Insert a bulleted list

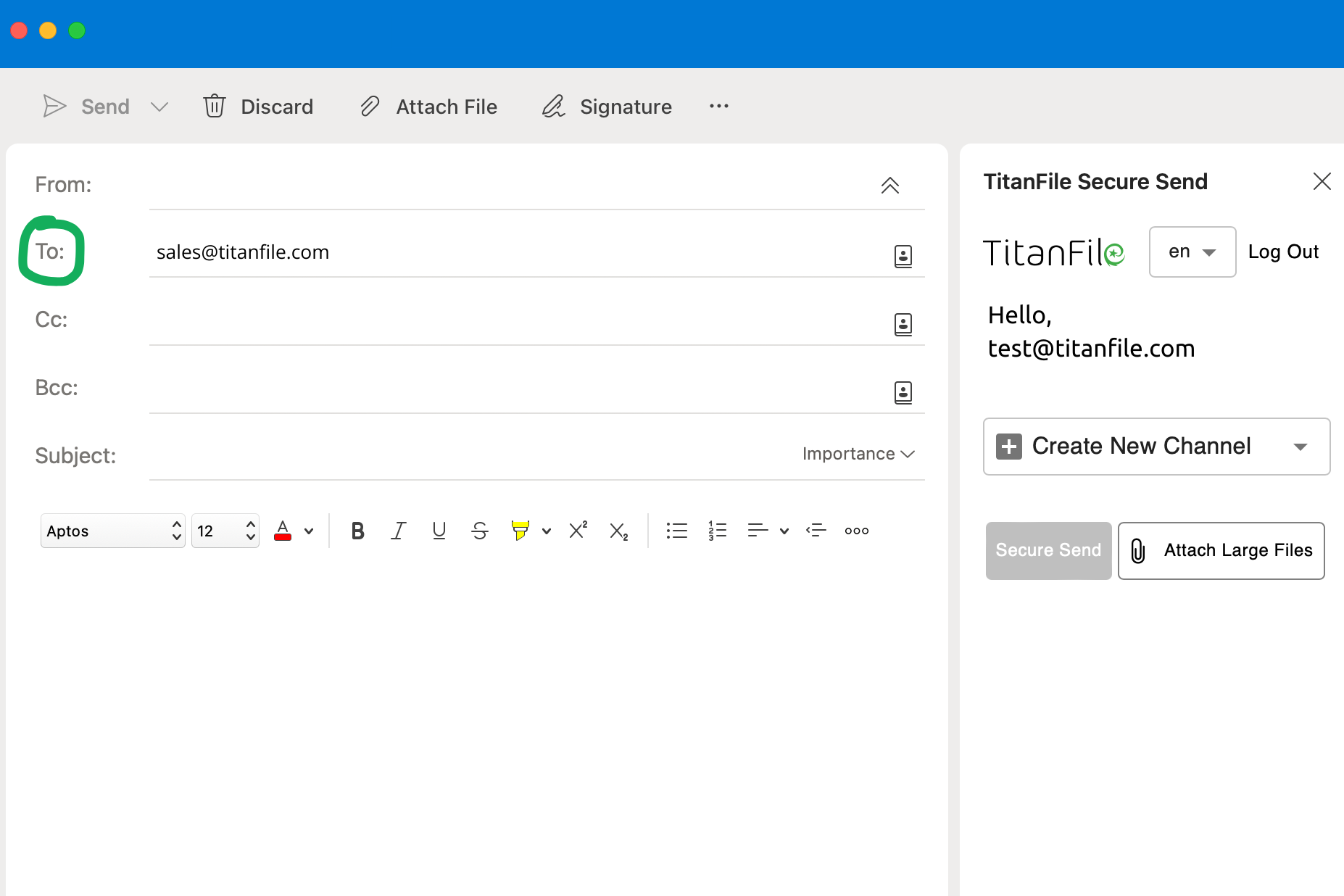(676, 531)
